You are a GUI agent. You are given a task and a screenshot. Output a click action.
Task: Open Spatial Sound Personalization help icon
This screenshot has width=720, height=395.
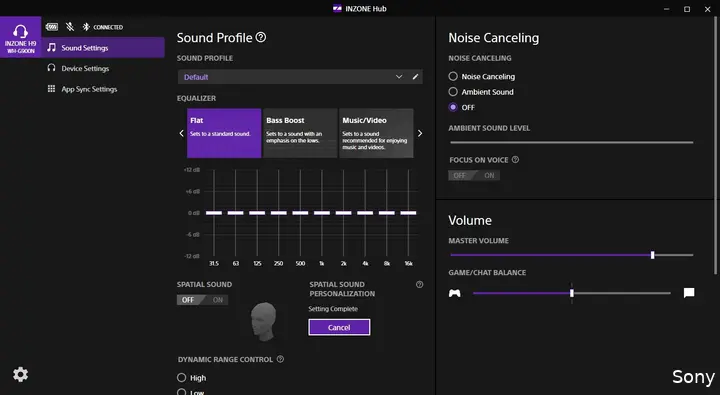coord(419,285)
